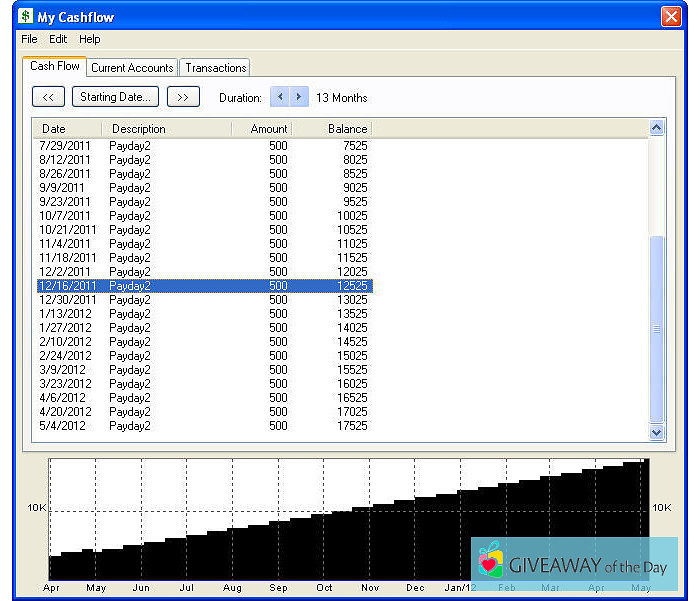The width and height of the screenshot is (700, 601).
Task: Click scrollbar down arrow in list
Action: [657, 432]
